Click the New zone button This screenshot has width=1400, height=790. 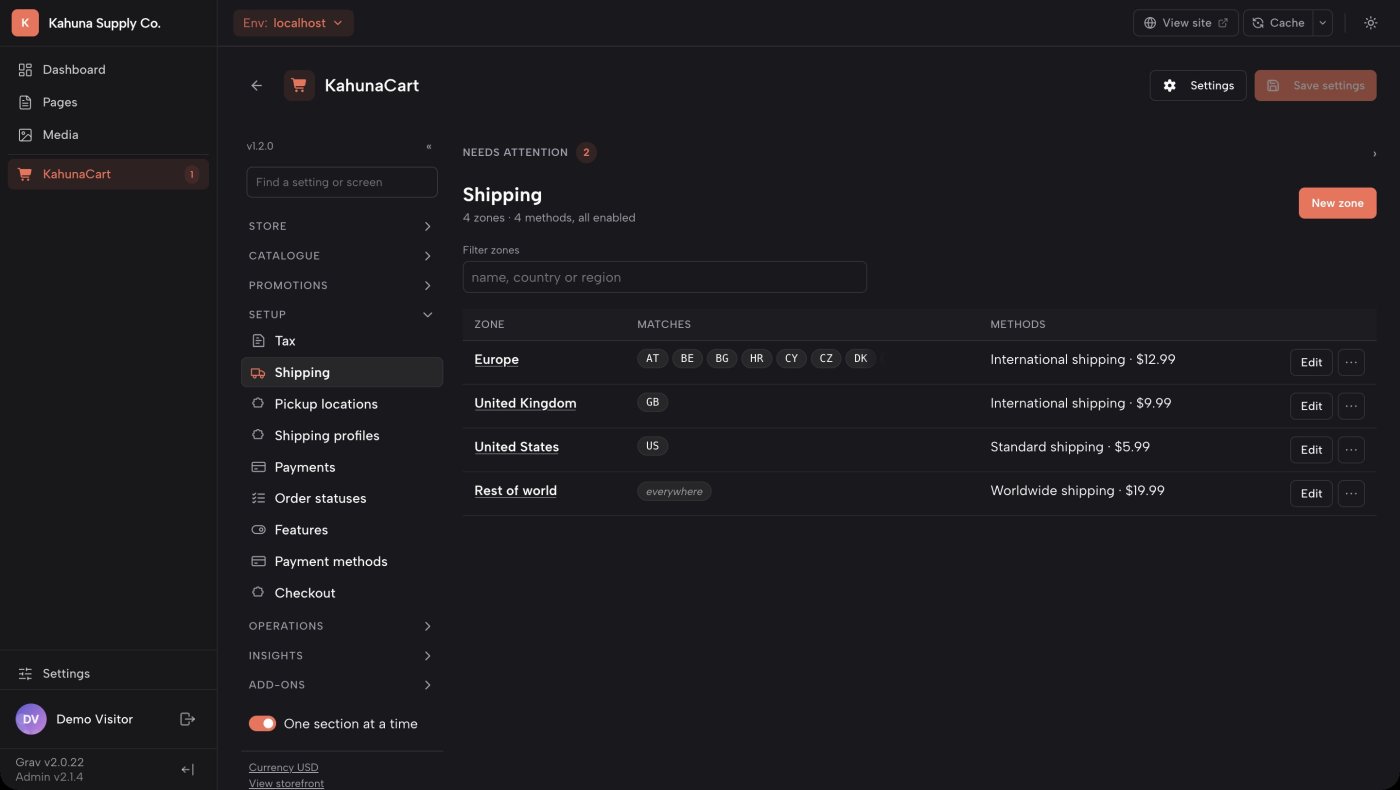pyautogui.click(x=1337, y=203)
